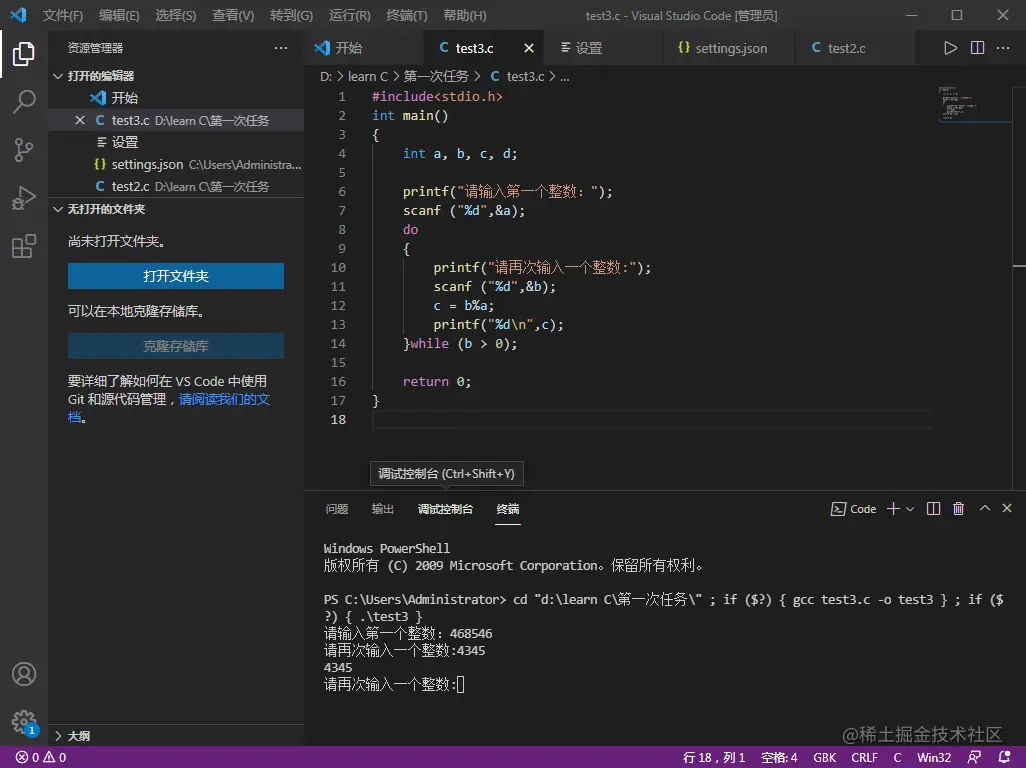The height and width of the screenshot is (768, 1026).
Task: Open the Source Control view
Action: 24,150
